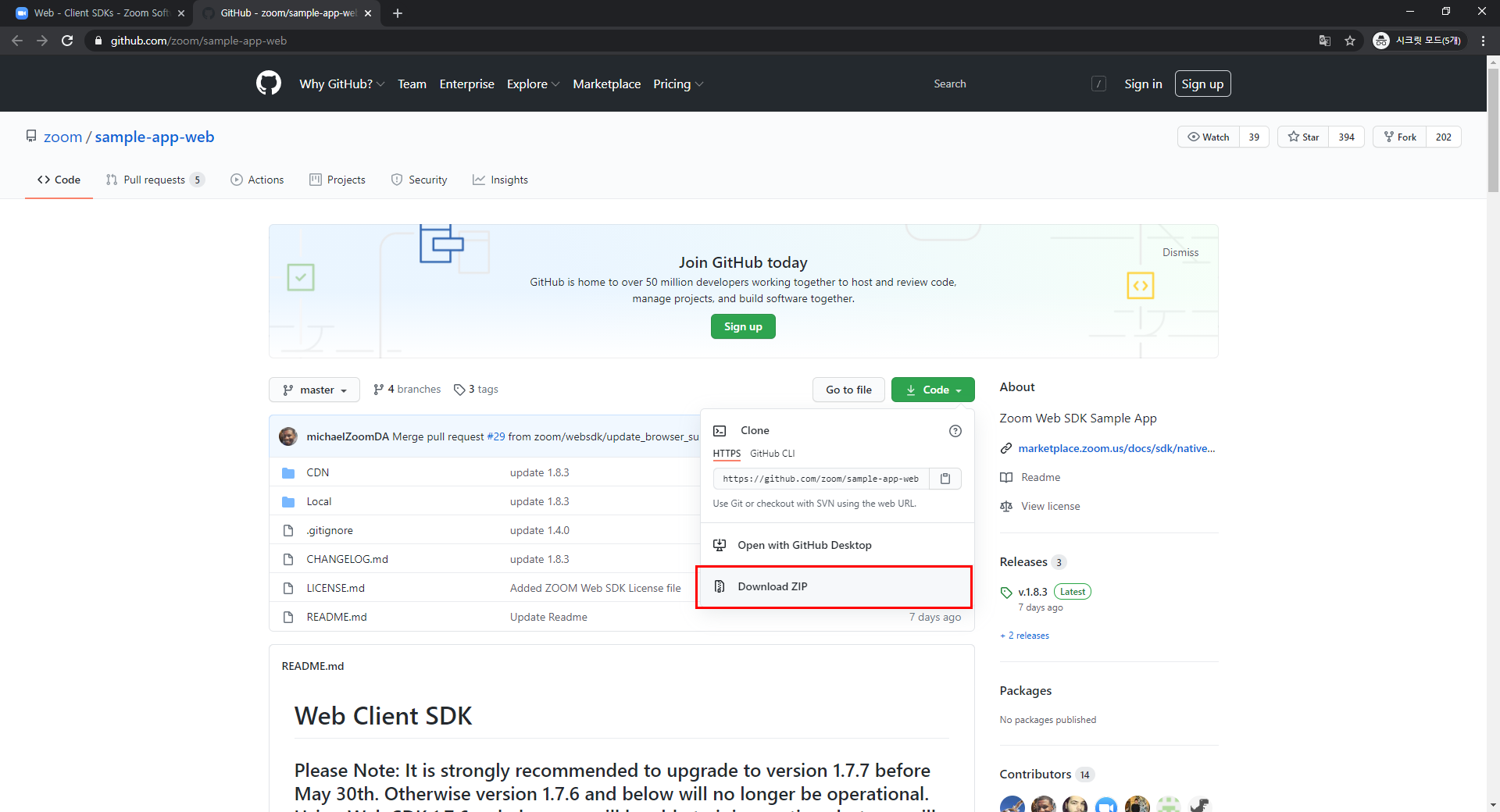Click the clone URL text field

[x=821, y=479]
